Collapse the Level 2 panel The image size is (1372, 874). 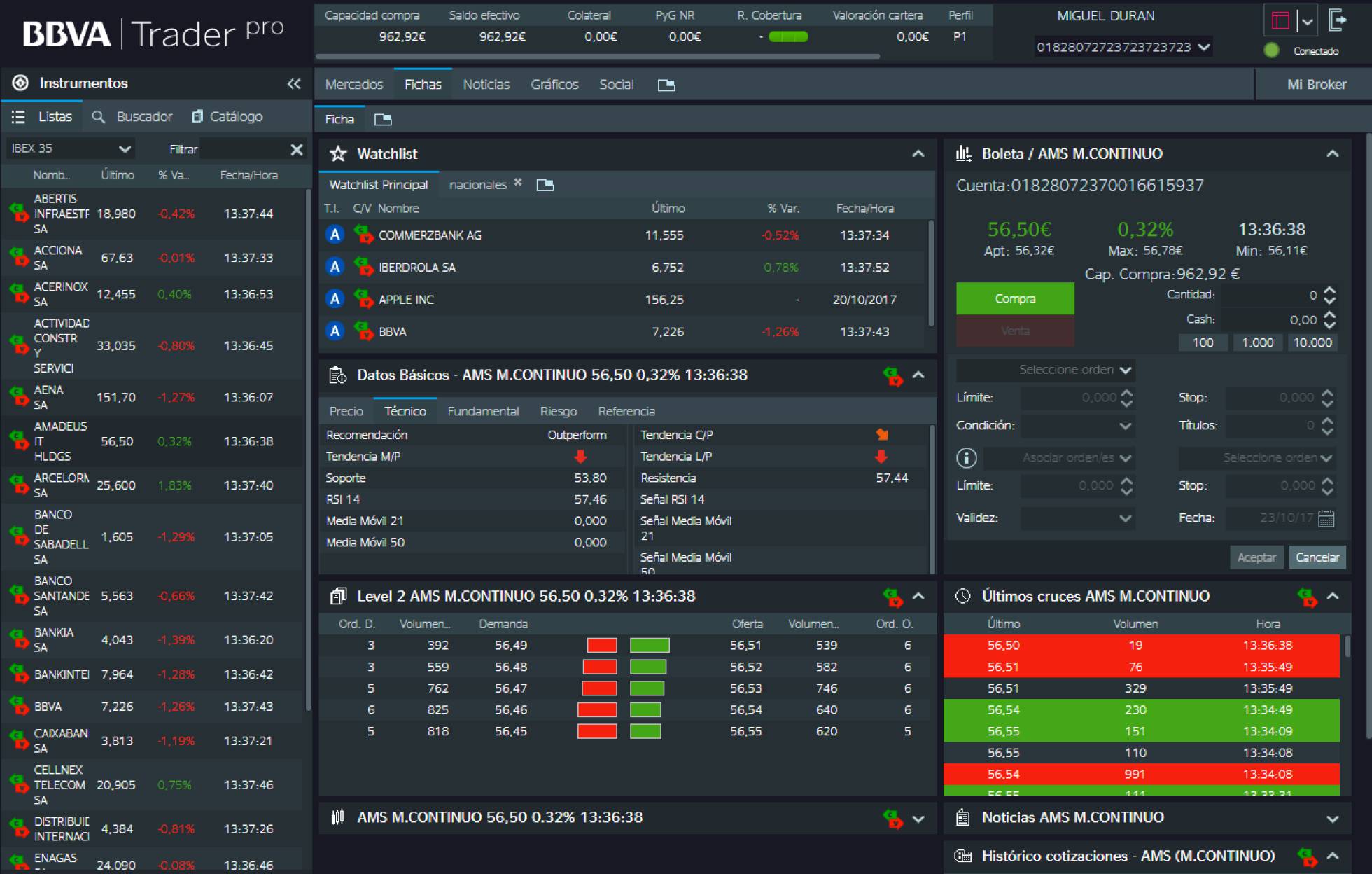918,596
